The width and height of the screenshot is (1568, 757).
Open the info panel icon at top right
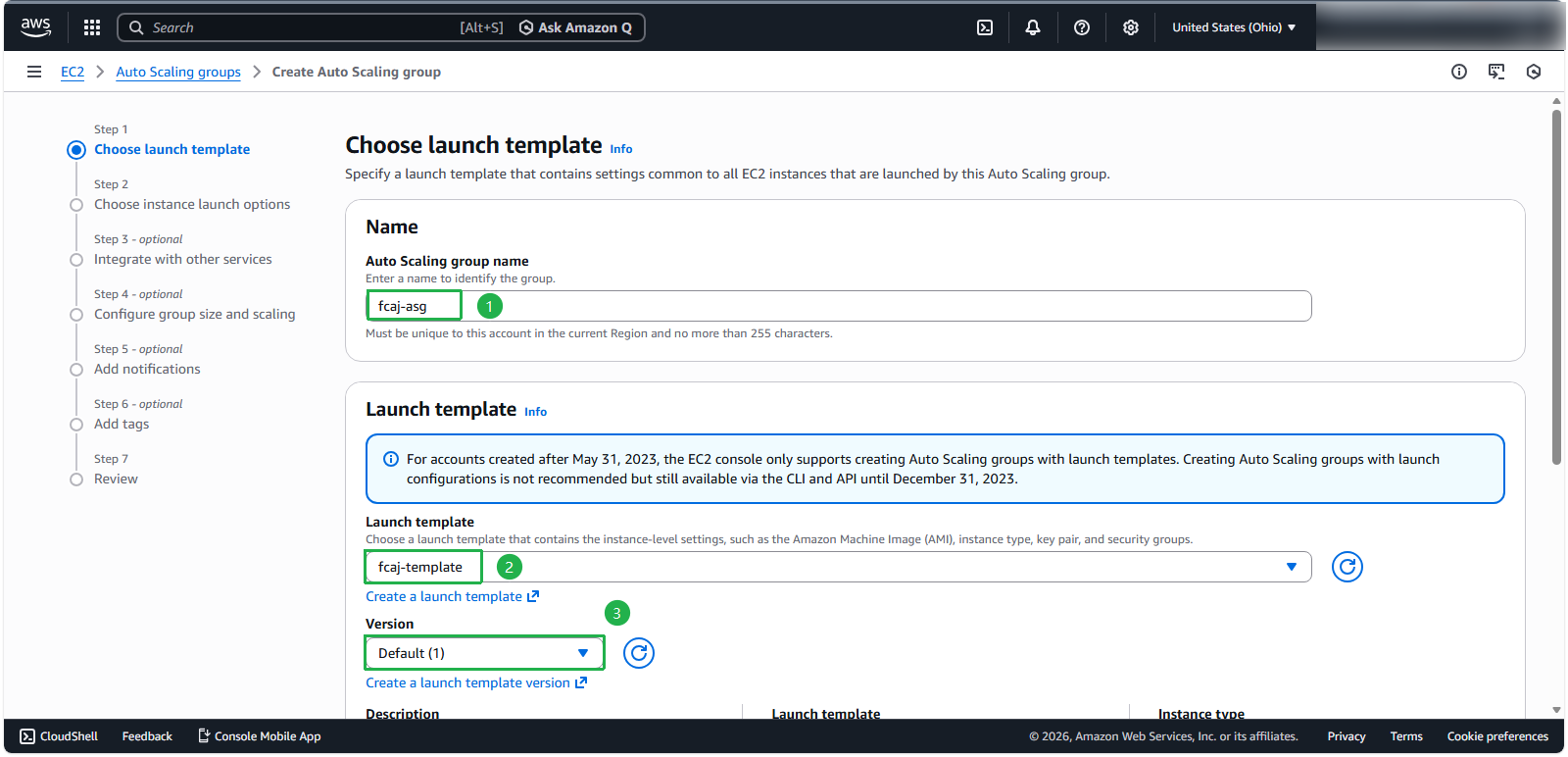pos(1459,72)
